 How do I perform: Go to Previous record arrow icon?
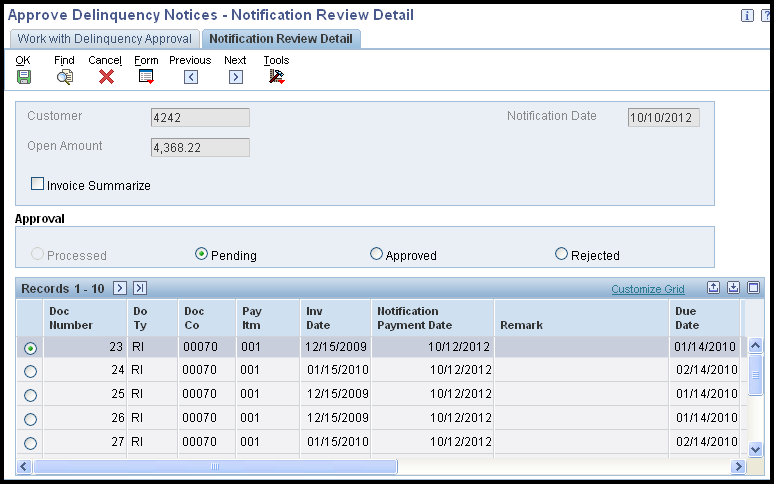pos(191,77)
